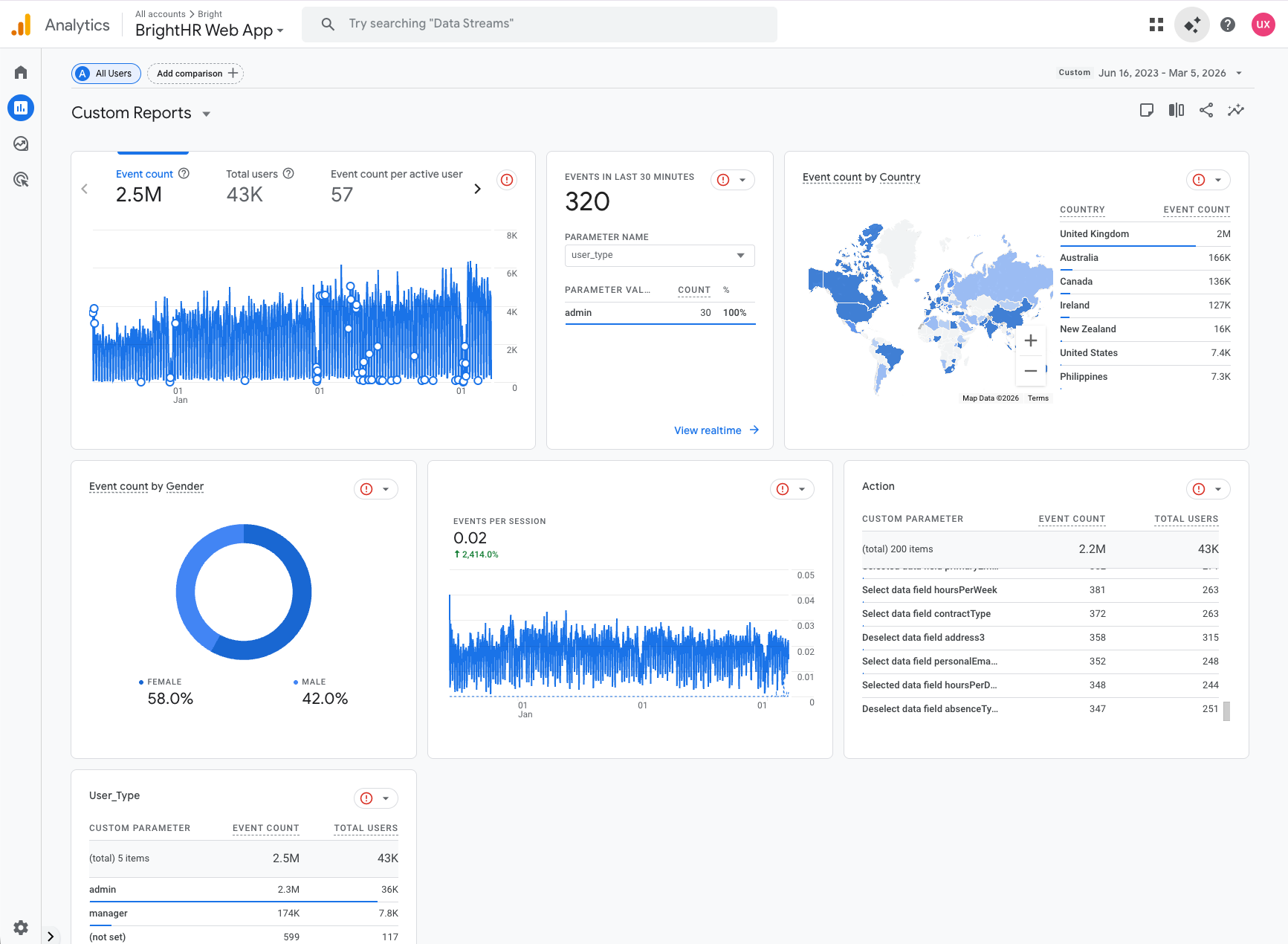Click Event count help question icon
1288x944 pixels.
coord(184,173)
